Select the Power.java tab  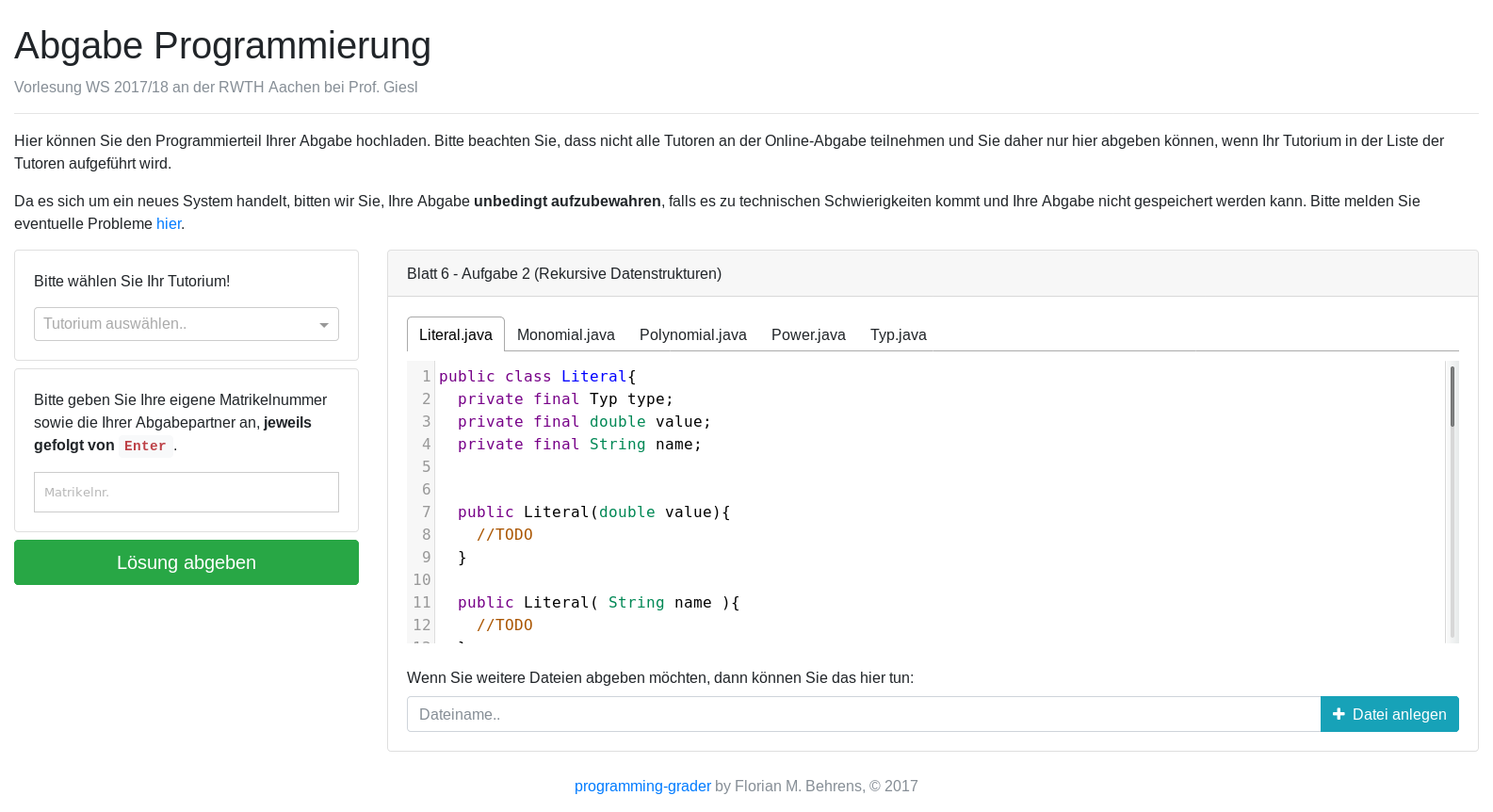[x=808, y=334]
